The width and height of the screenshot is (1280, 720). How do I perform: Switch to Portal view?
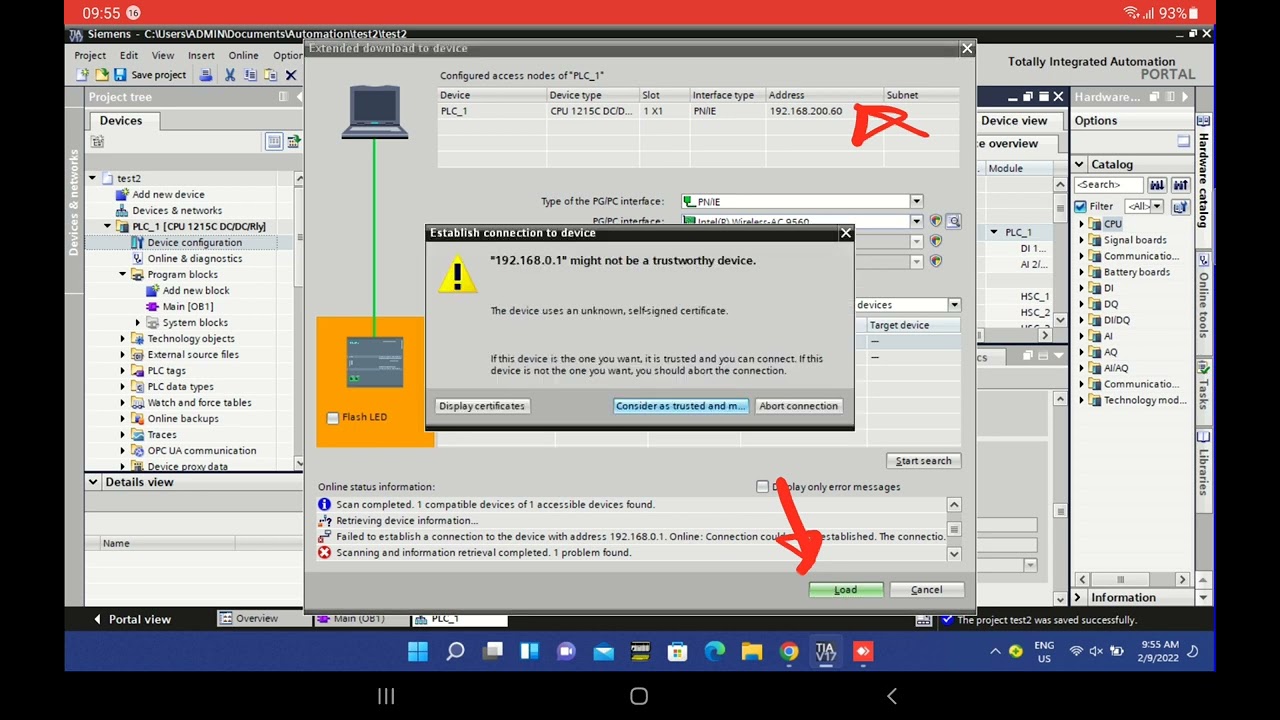[132, 619]
